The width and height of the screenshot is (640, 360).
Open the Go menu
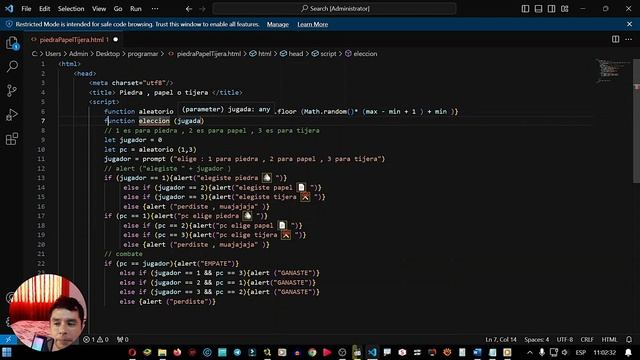coord(118,9)
